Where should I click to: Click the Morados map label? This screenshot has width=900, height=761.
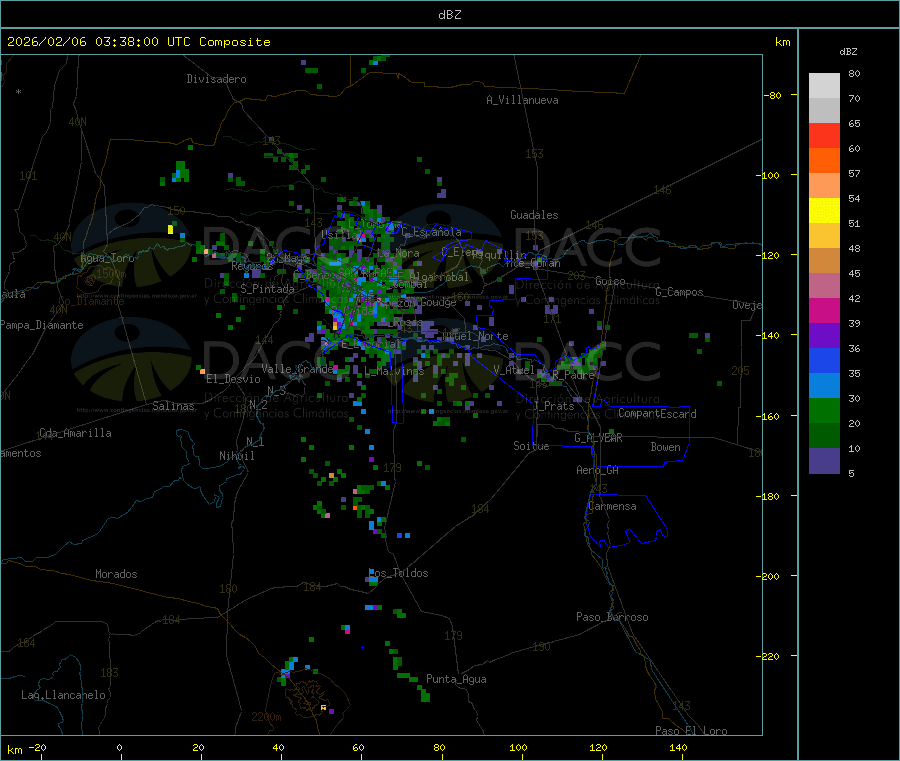coord(116,574)
